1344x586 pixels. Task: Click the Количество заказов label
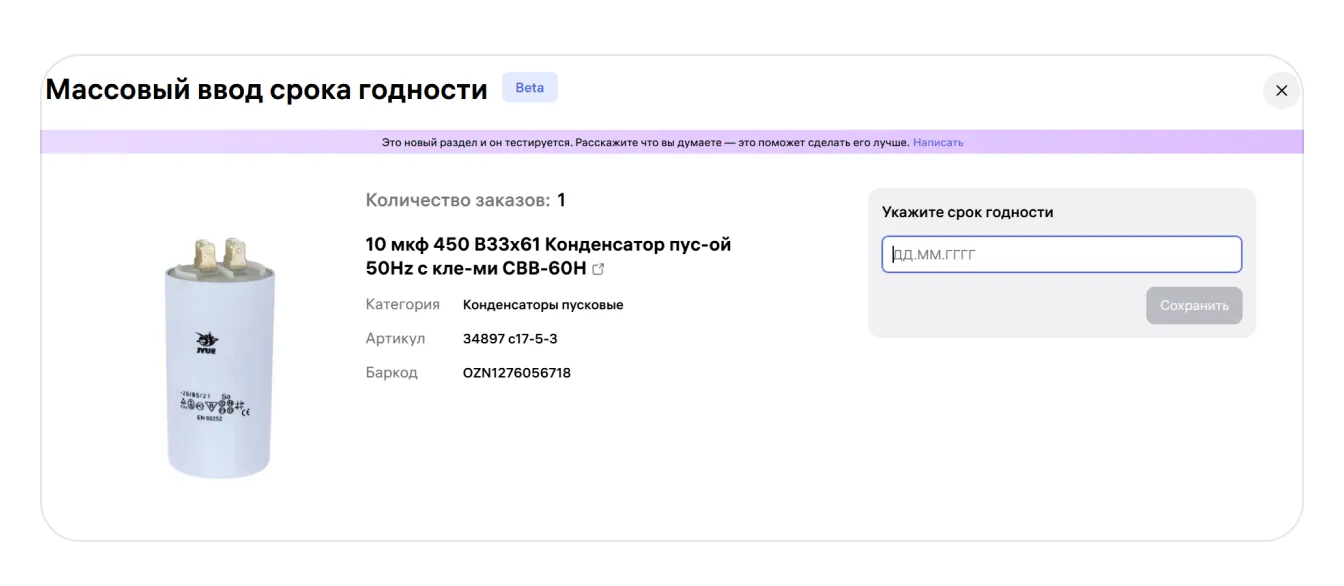[x=457, y=200]
